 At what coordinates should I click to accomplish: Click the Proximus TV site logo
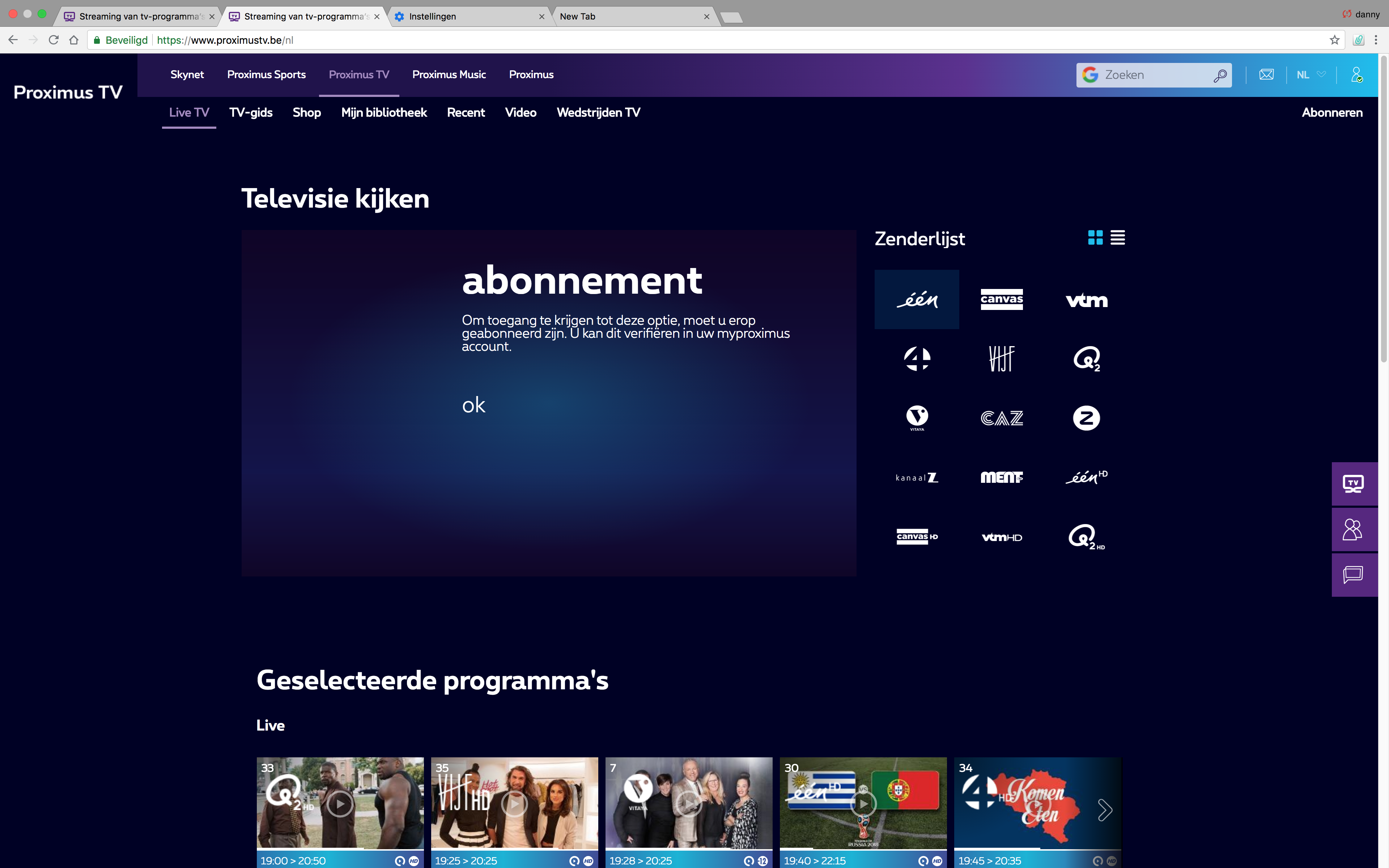pos(68,93)
